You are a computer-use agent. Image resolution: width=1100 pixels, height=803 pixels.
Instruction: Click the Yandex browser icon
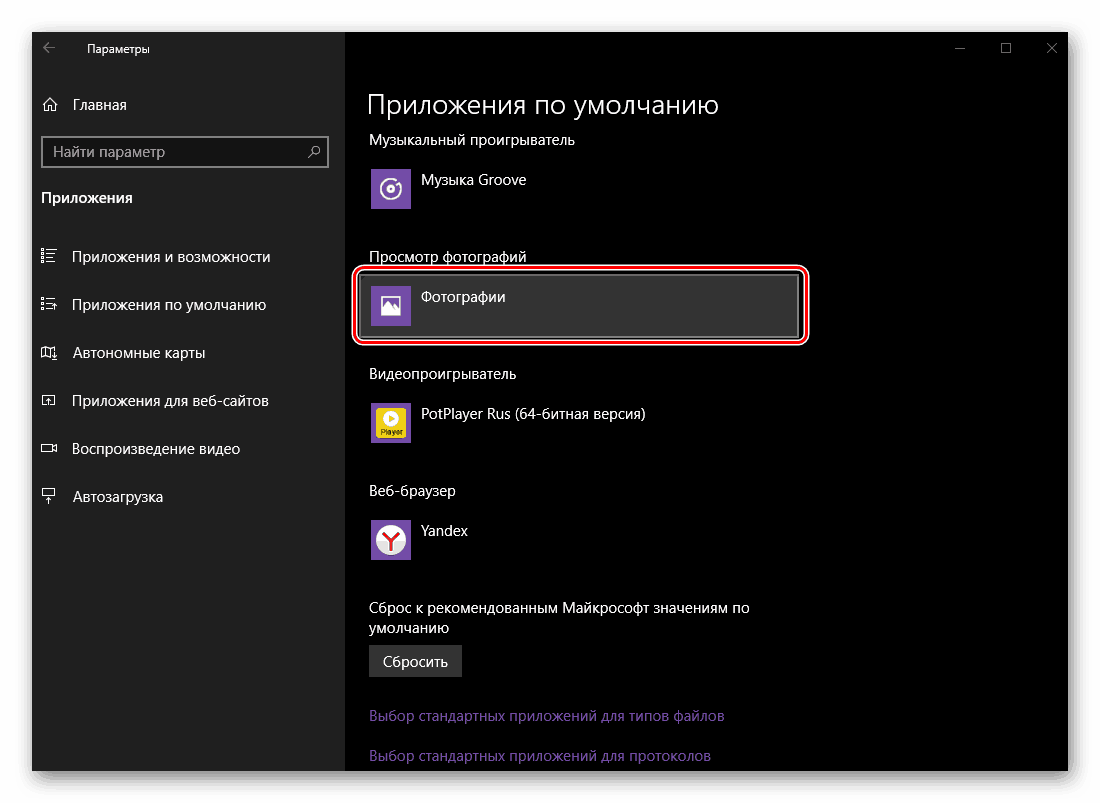click(x=390, y=540)
